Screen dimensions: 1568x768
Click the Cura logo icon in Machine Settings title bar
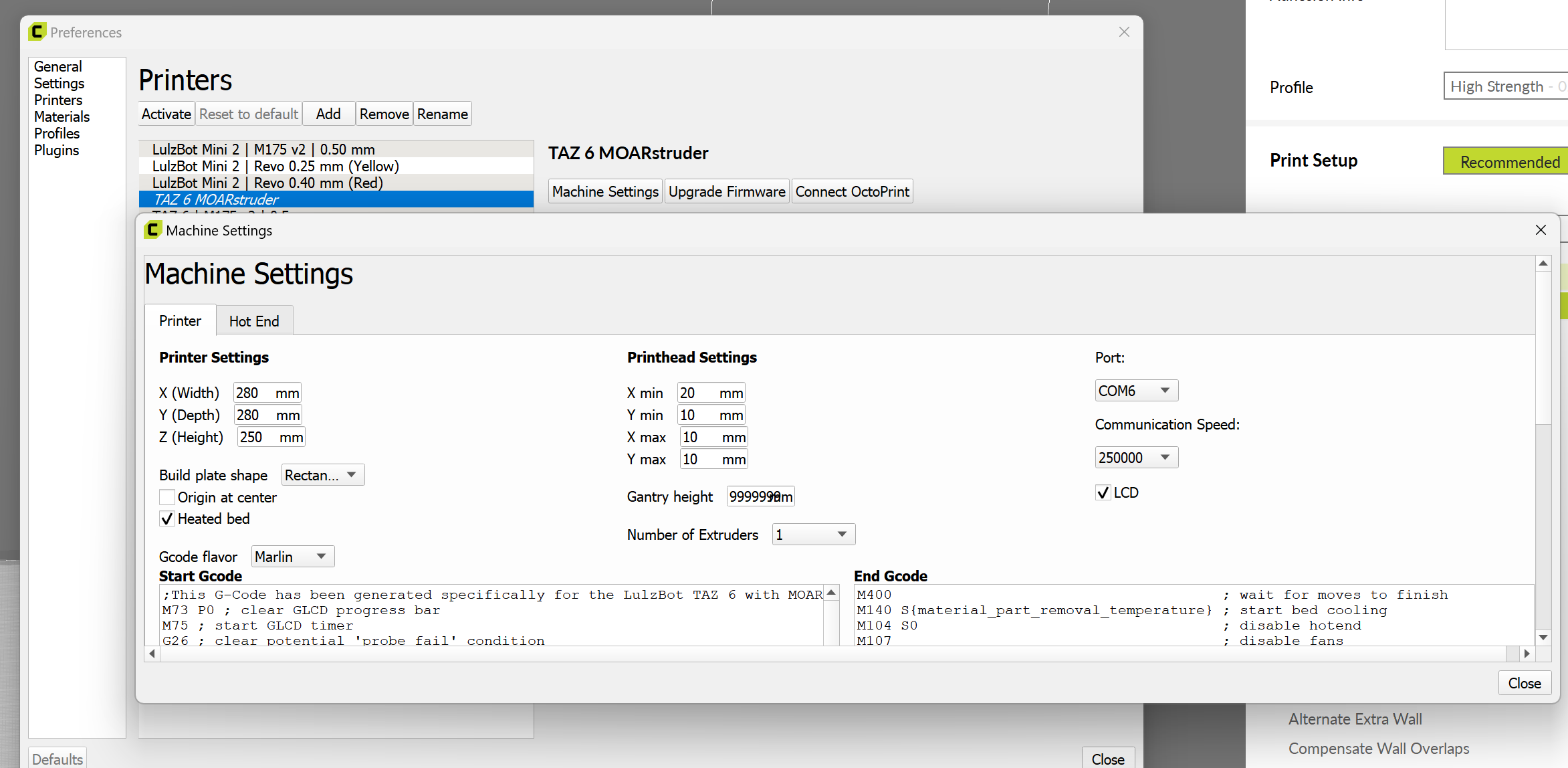(152, 230)
